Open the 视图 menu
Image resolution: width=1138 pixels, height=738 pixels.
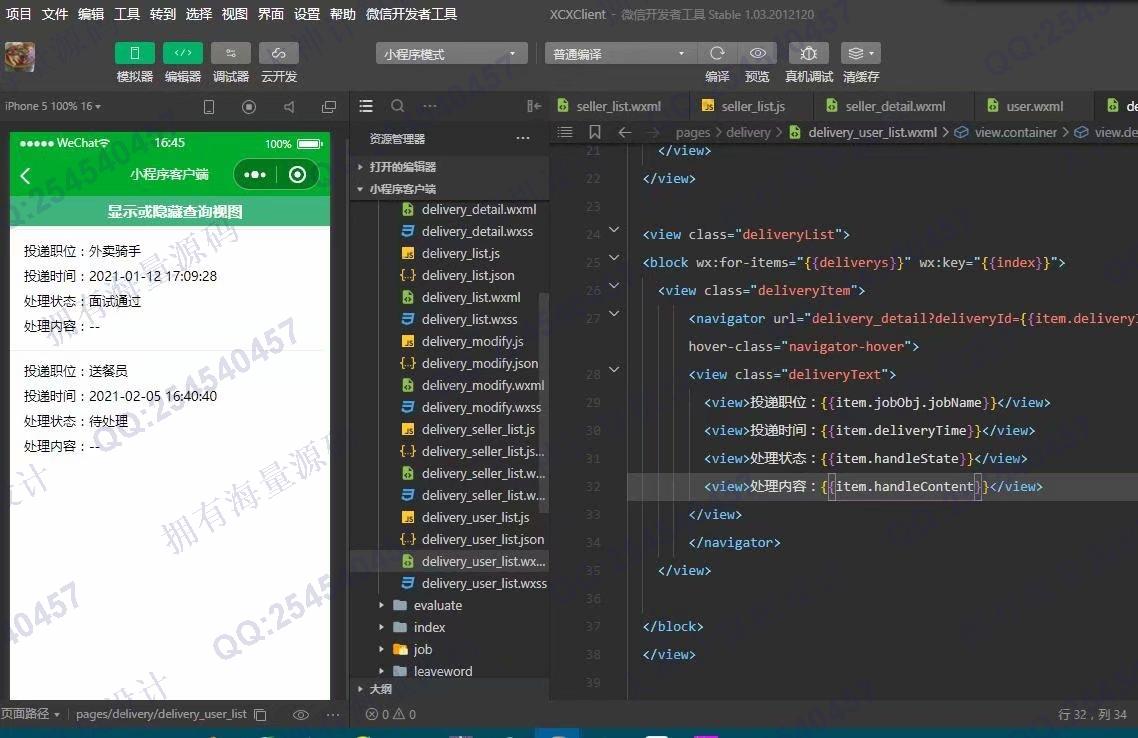point(234,14)
